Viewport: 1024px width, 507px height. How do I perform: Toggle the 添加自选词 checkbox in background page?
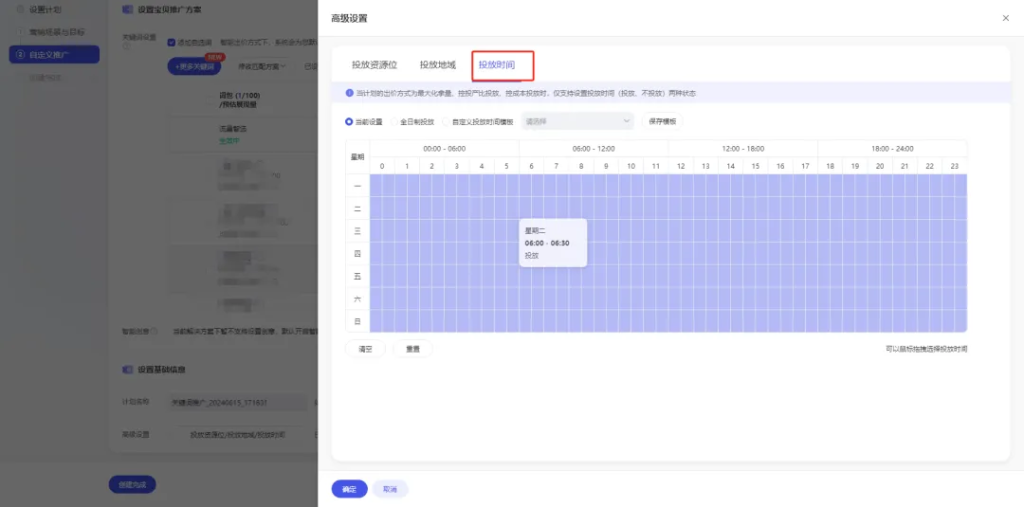pyautogui.click(x=171, y=42)
